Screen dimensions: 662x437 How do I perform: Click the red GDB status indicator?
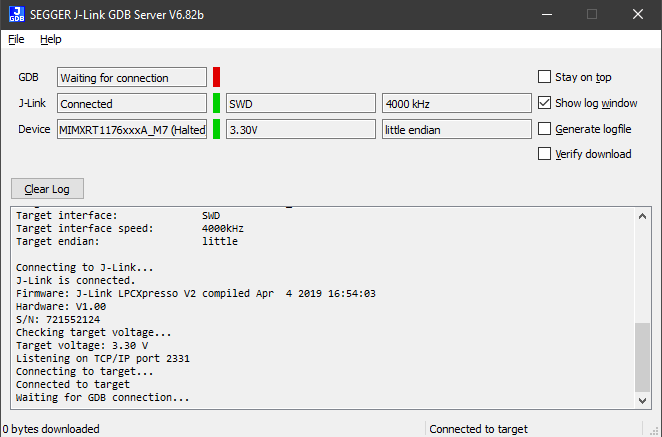216,77
